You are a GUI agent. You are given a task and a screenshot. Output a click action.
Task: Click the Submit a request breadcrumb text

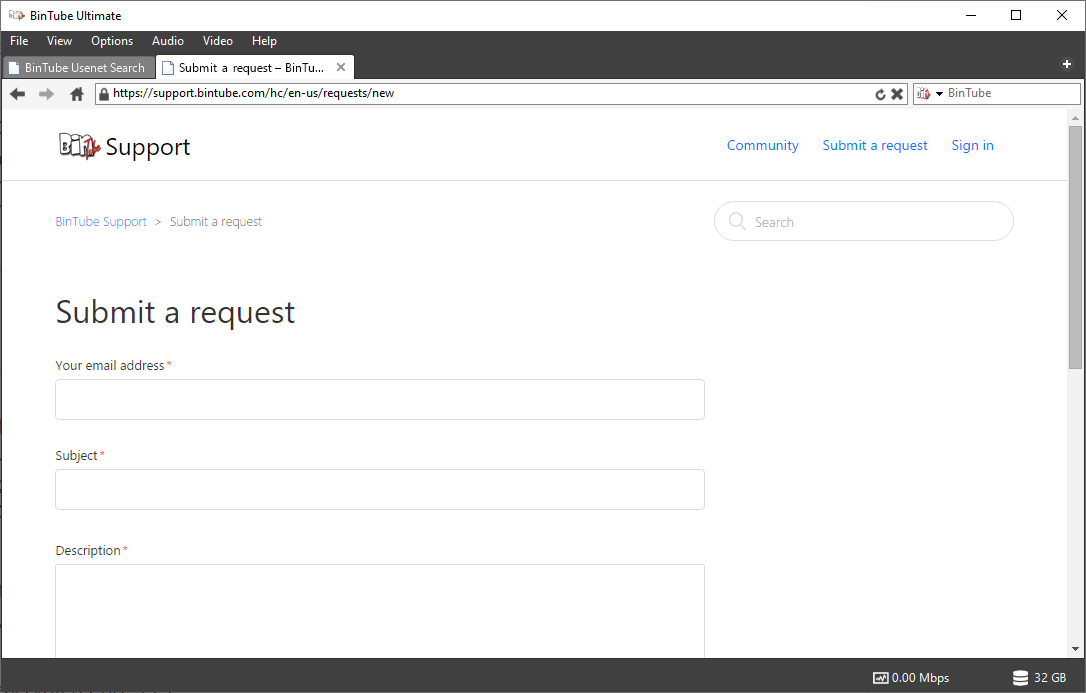(x=216, y=222)
